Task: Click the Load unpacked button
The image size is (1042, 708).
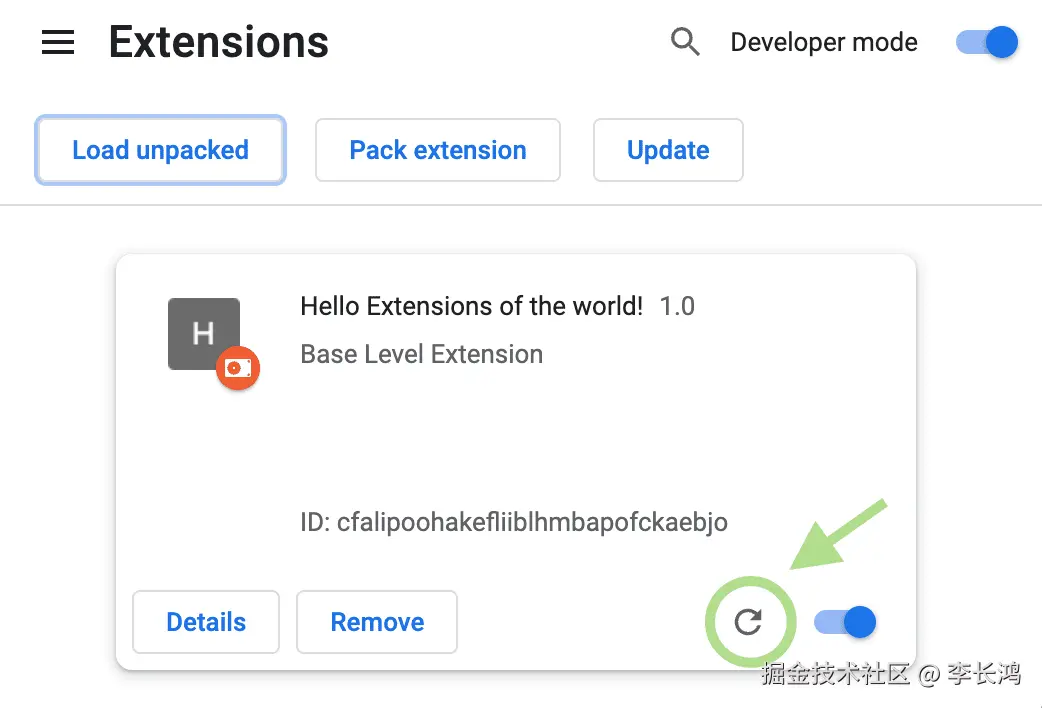Action: click(x=160, y=151)
